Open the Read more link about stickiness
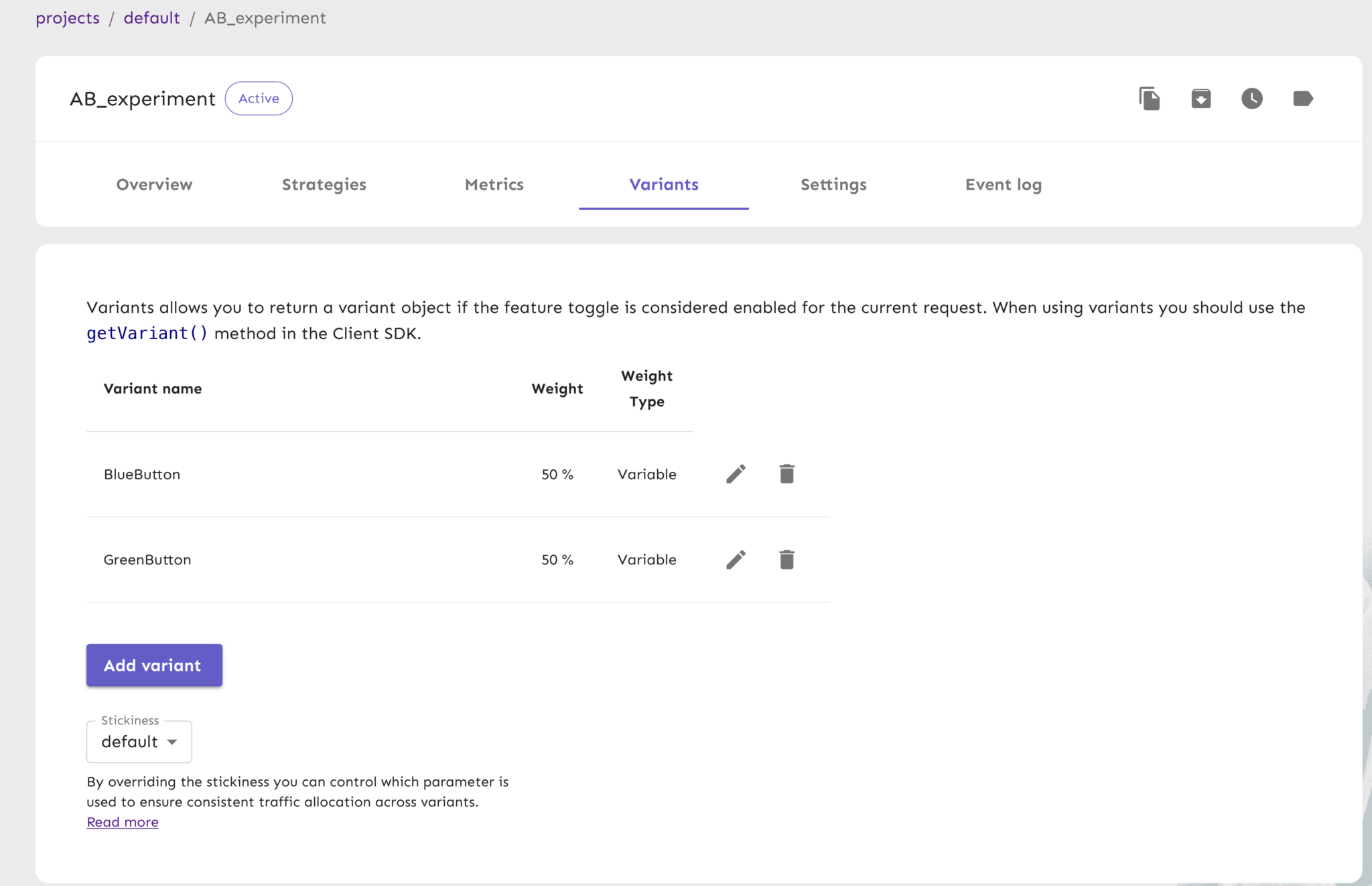This screenshot has height=886, width=1372. coord(123,822)
